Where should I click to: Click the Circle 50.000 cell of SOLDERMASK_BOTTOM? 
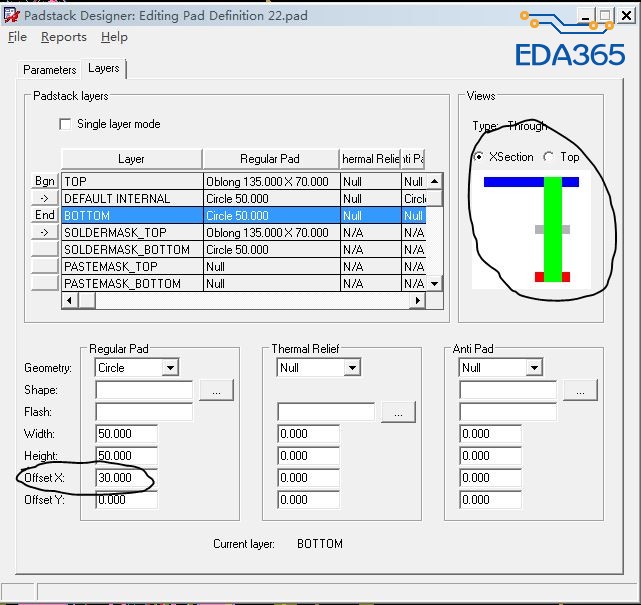[x=271, y=249]
